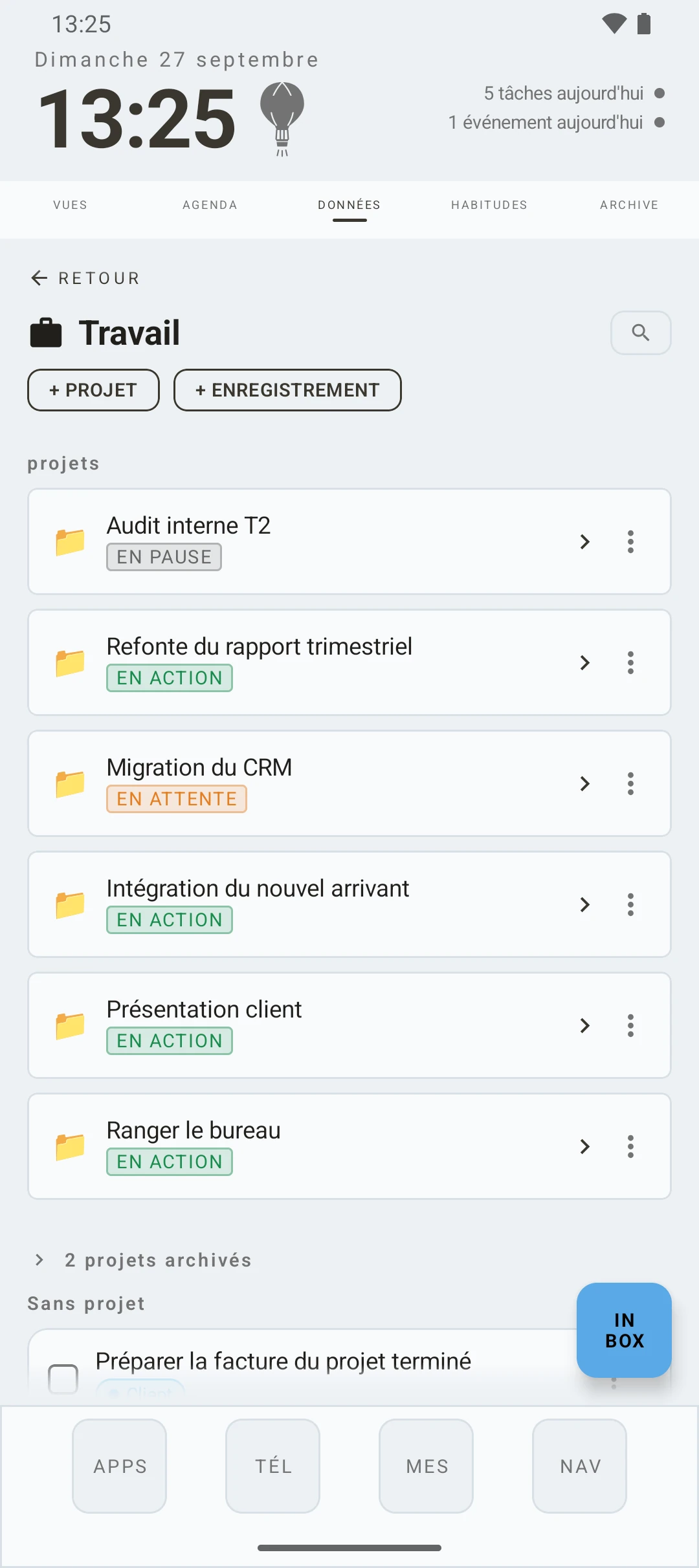
Task: Open task Préparer la facture du projet terminé
Action: [283, 1361]
